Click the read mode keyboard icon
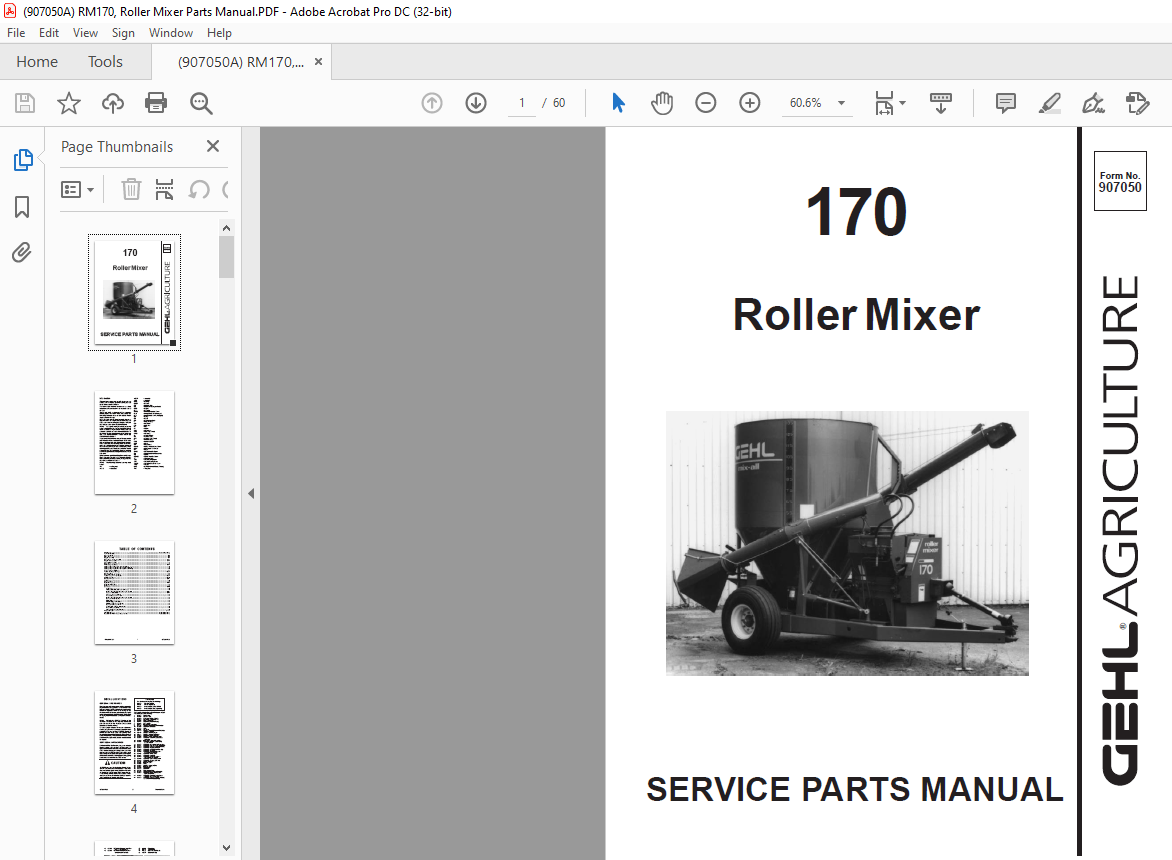1172x860 pixels. tap(940, 103)
